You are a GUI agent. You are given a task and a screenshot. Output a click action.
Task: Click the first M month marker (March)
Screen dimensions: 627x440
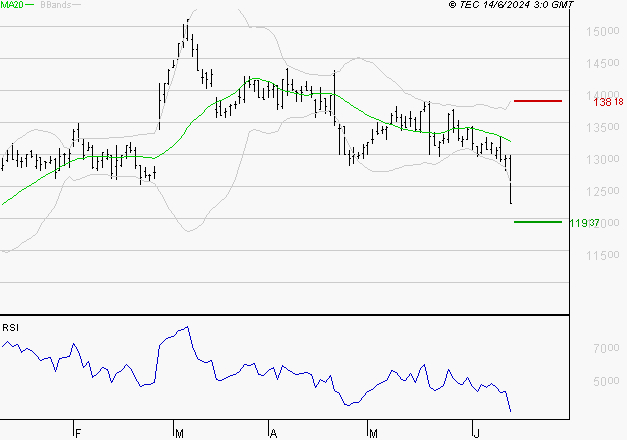click(179, 434)
